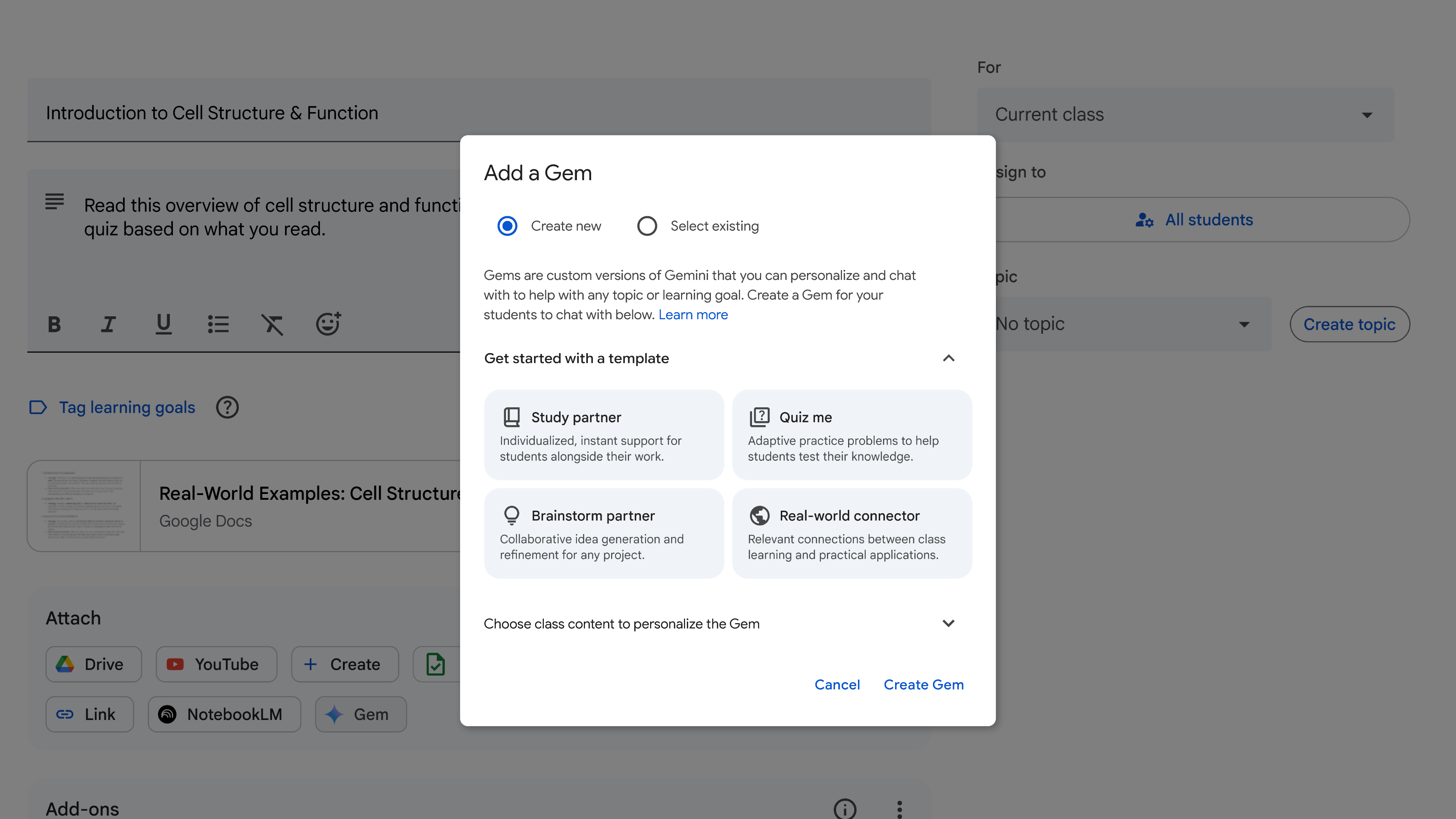Apply underline formatting
1456x819 pixels.
pyautogui.click(x=163, y=324)
